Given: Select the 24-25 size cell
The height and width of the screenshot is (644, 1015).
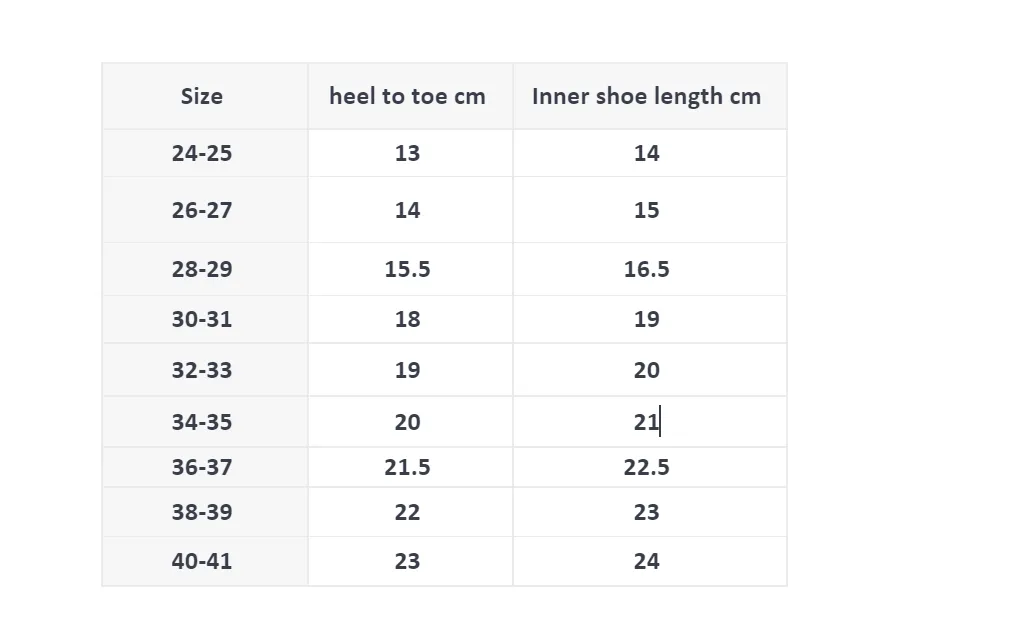Looking at the screenshot, I should click(205, 153).
